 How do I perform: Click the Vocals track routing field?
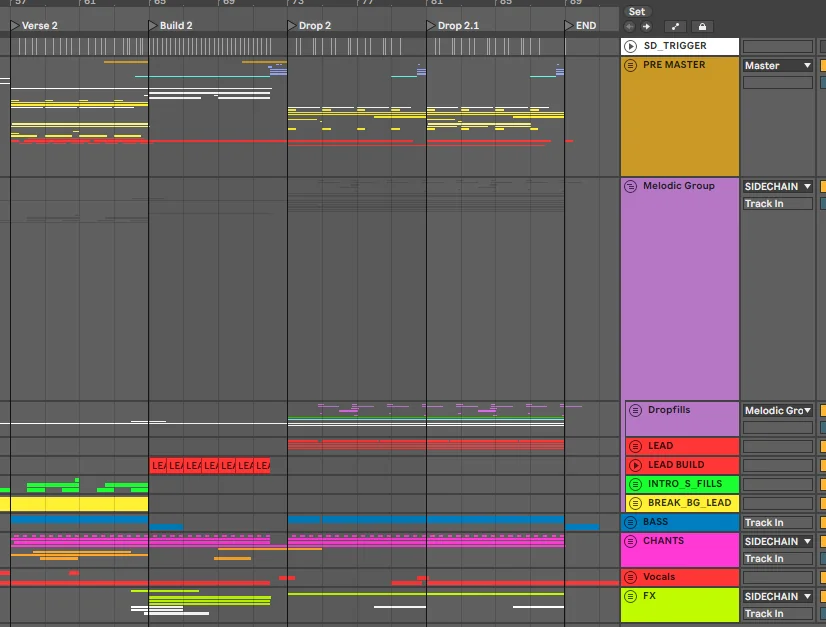pos(778,577)
